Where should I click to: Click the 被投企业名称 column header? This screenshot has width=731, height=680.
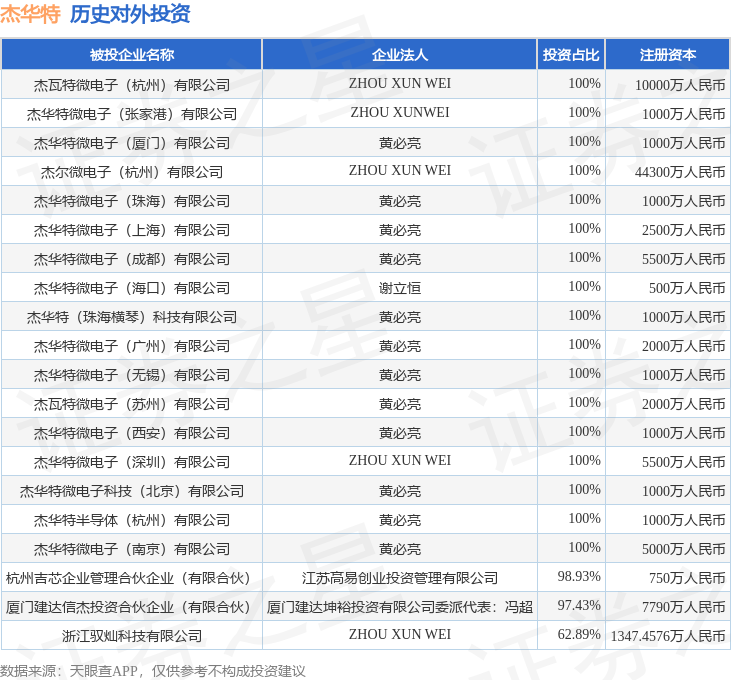click(132, 55)
